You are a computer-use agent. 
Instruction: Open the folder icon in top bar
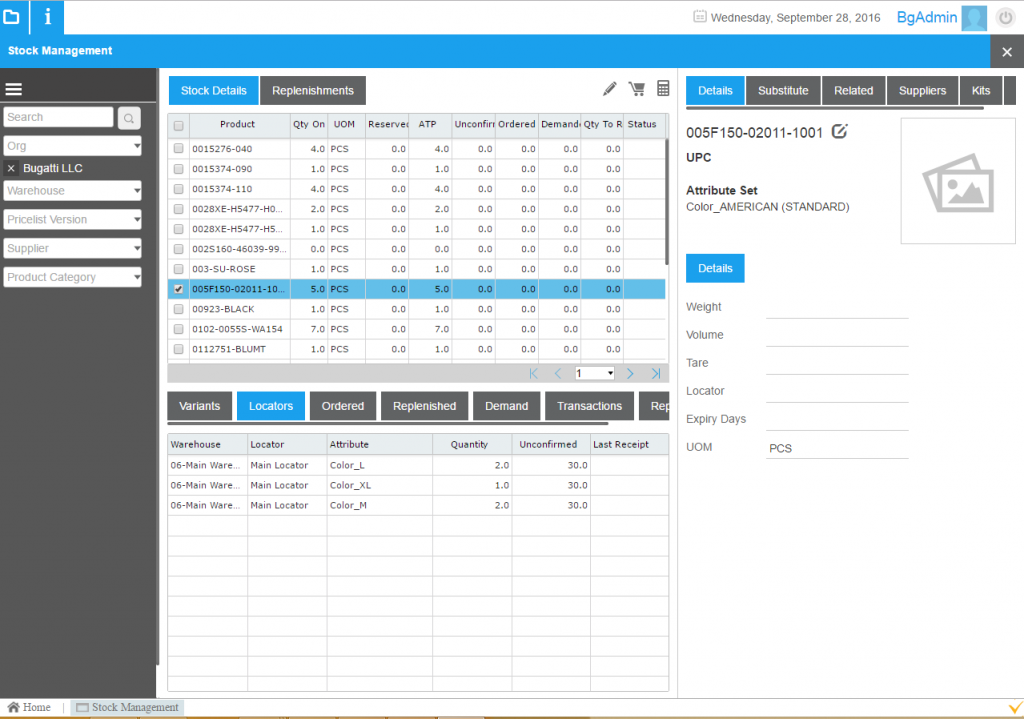(x=12, y=17)
